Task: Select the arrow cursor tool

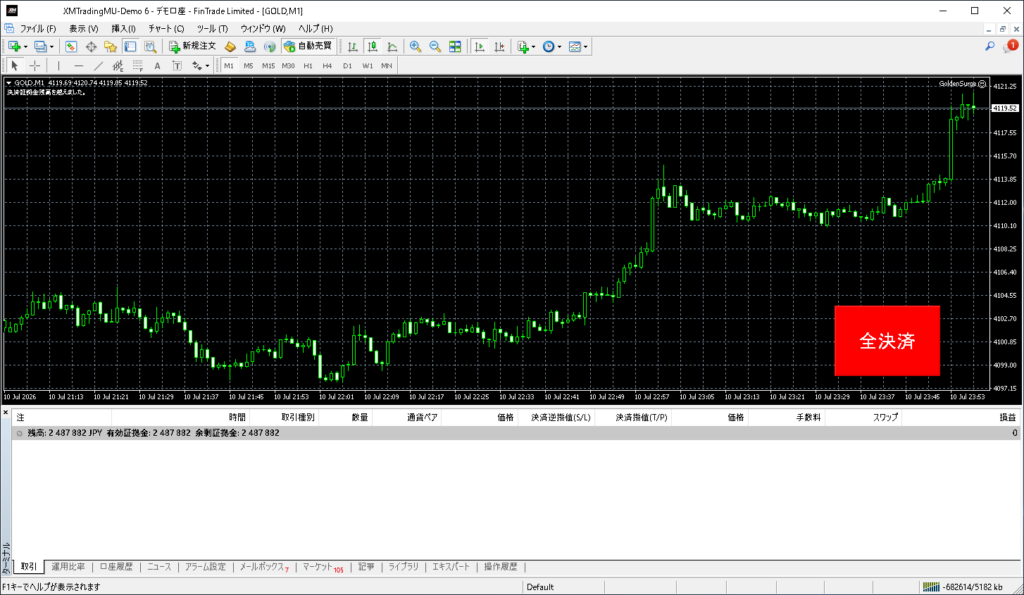Action: 14,65
